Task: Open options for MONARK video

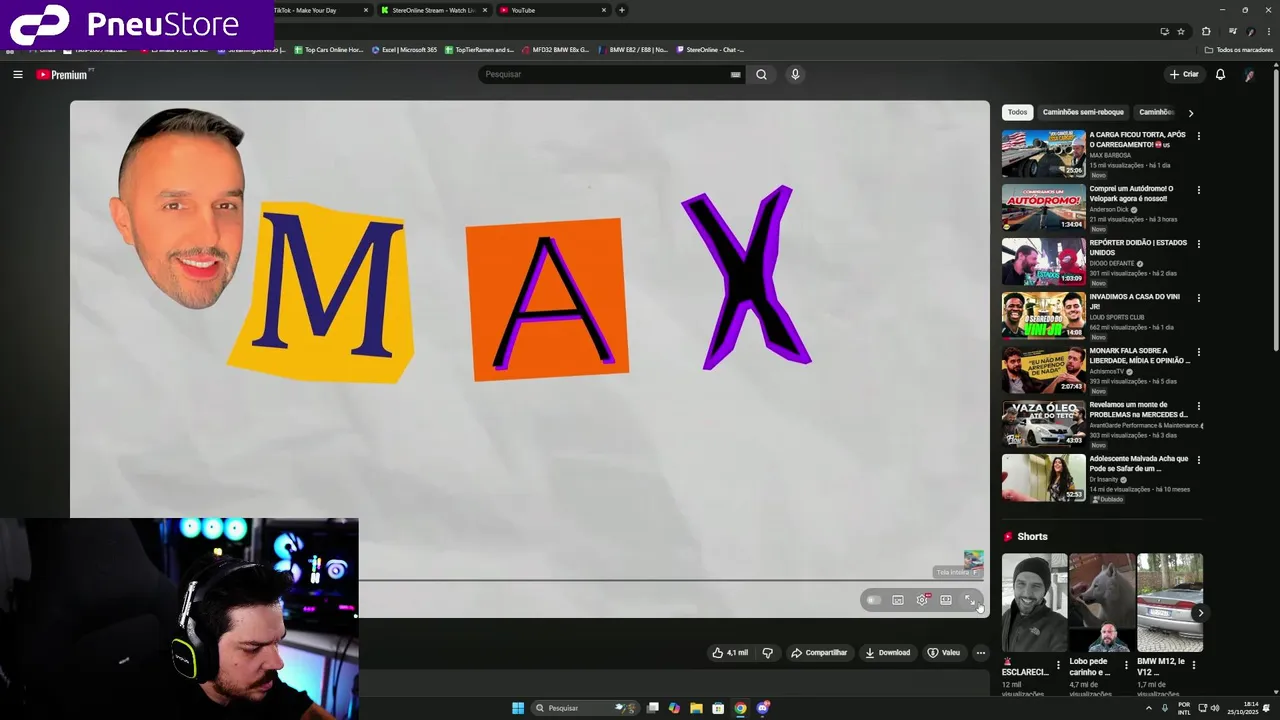Action: point(1199,352)
